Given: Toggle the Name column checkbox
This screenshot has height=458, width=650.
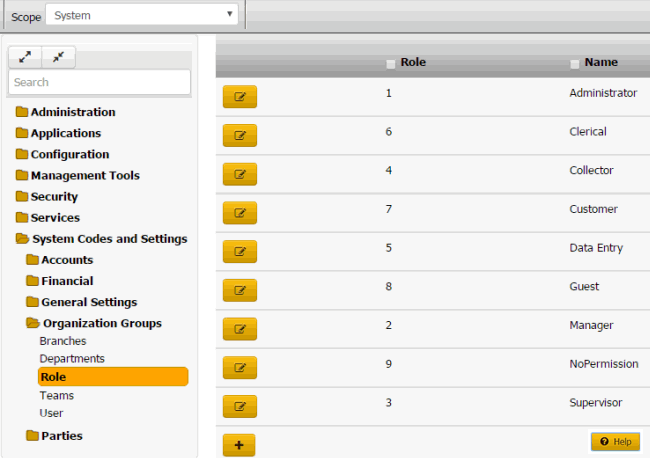Looking at the screenshot, I should pyautogui.click(x=575, y=64).
